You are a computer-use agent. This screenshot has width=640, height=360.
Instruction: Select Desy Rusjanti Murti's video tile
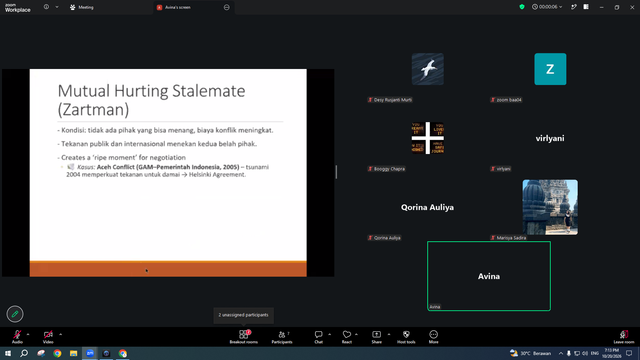[x=427, y=69]
